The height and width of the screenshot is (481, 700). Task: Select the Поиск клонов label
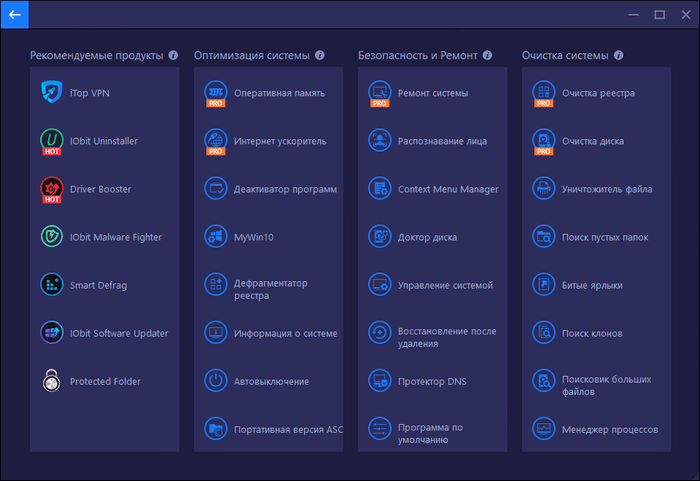[x=592, y=333]
